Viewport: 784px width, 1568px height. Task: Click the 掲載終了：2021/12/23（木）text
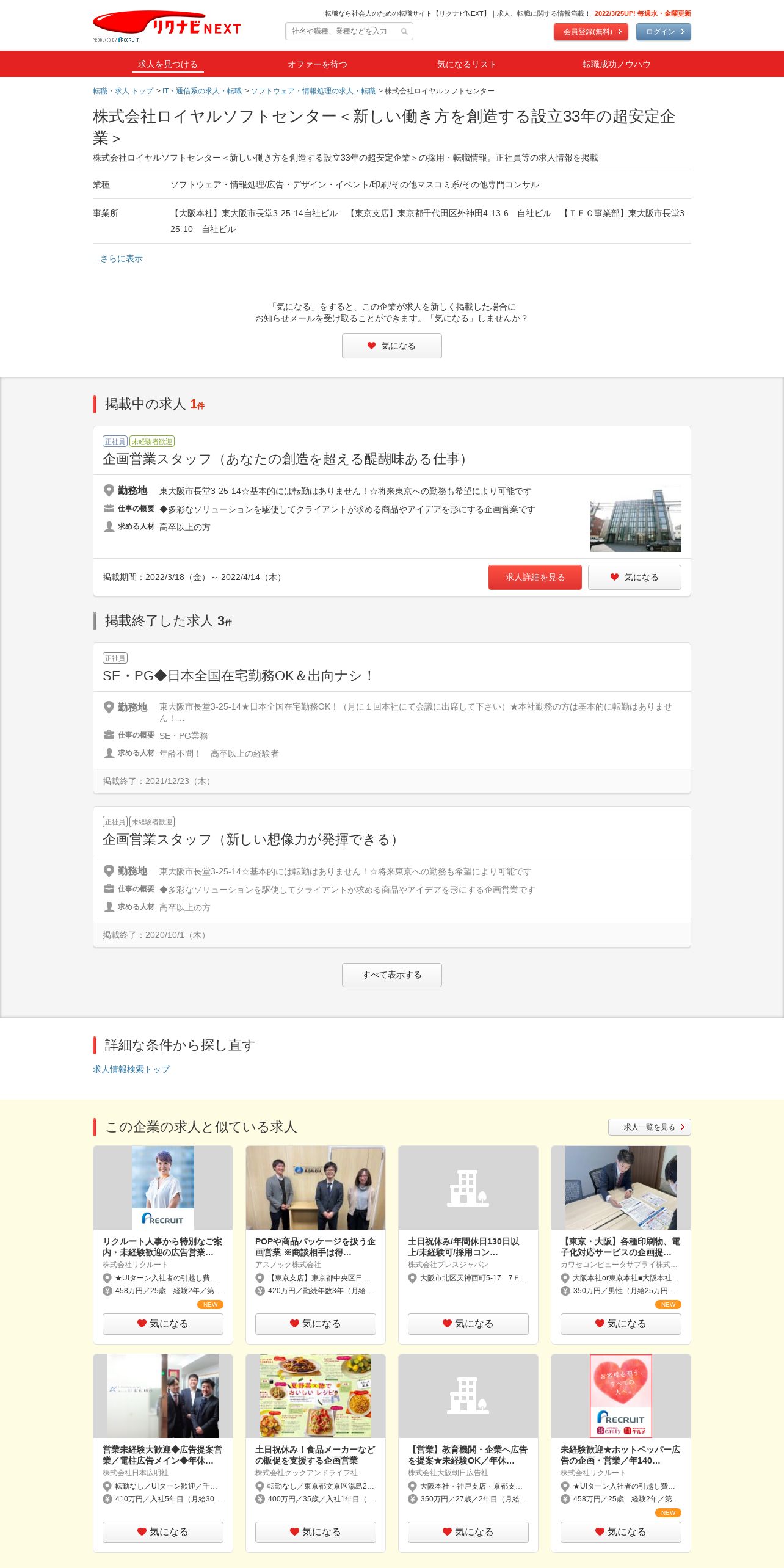[x=159, y=781]
